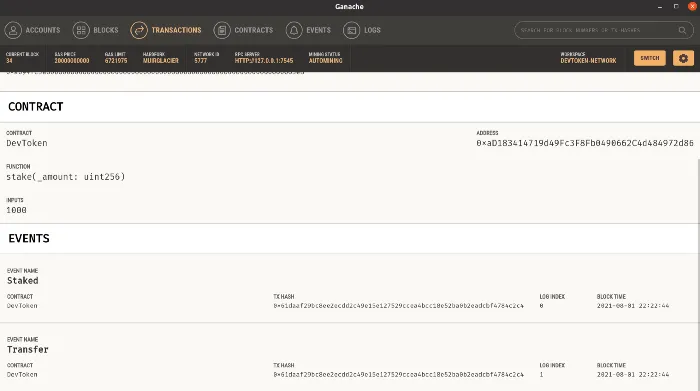
Task: Click the current block value 34
Action: (x=9, y=61)
